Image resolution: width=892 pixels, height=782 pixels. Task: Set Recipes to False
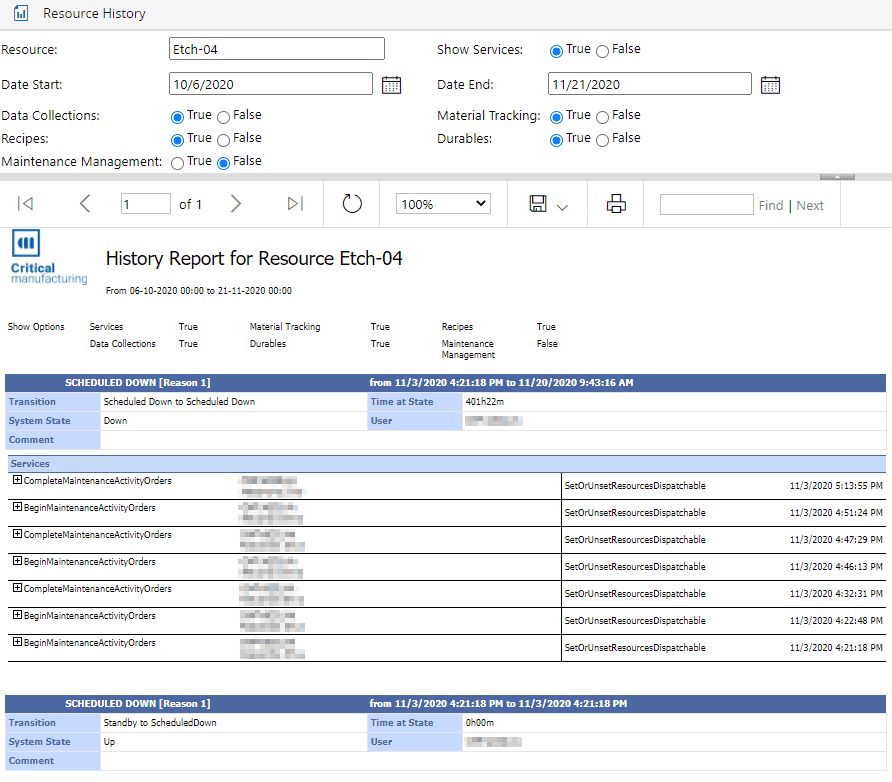click(223, 140)
